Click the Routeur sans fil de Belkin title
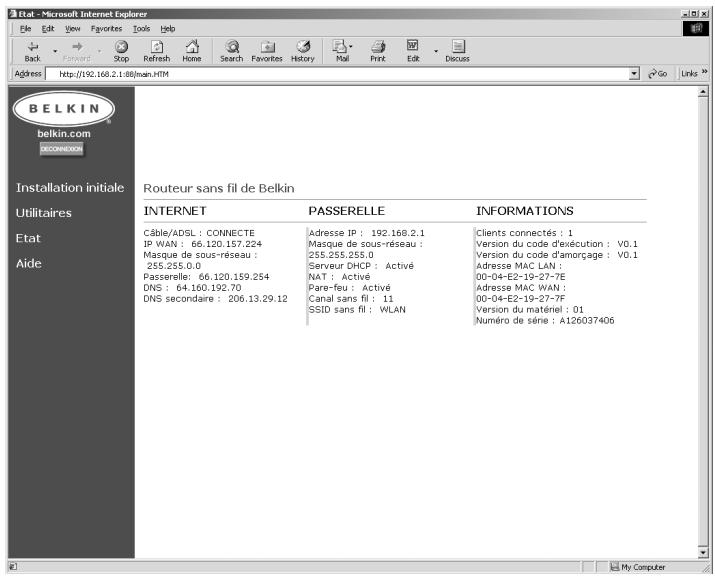 pos(219,188)
